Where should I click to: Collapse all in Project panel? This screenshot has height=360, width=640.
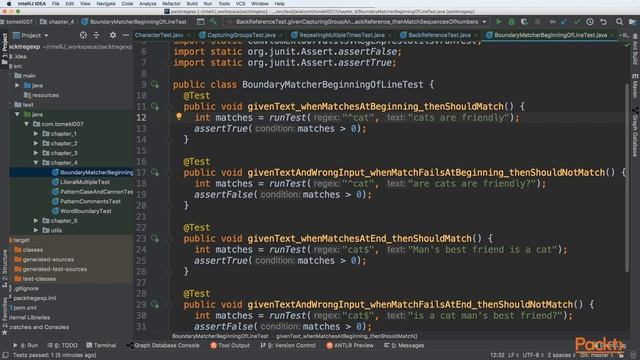[96, 35]
